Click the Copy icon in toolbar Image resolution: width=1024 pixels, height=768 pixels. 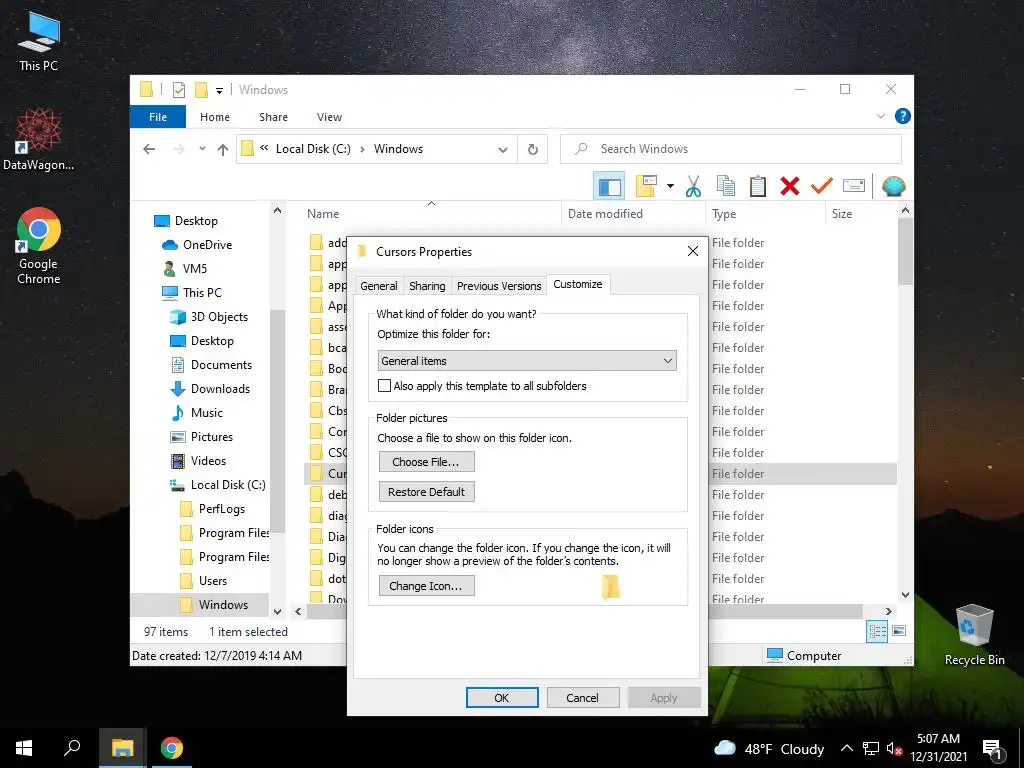(x=726, y=187)
